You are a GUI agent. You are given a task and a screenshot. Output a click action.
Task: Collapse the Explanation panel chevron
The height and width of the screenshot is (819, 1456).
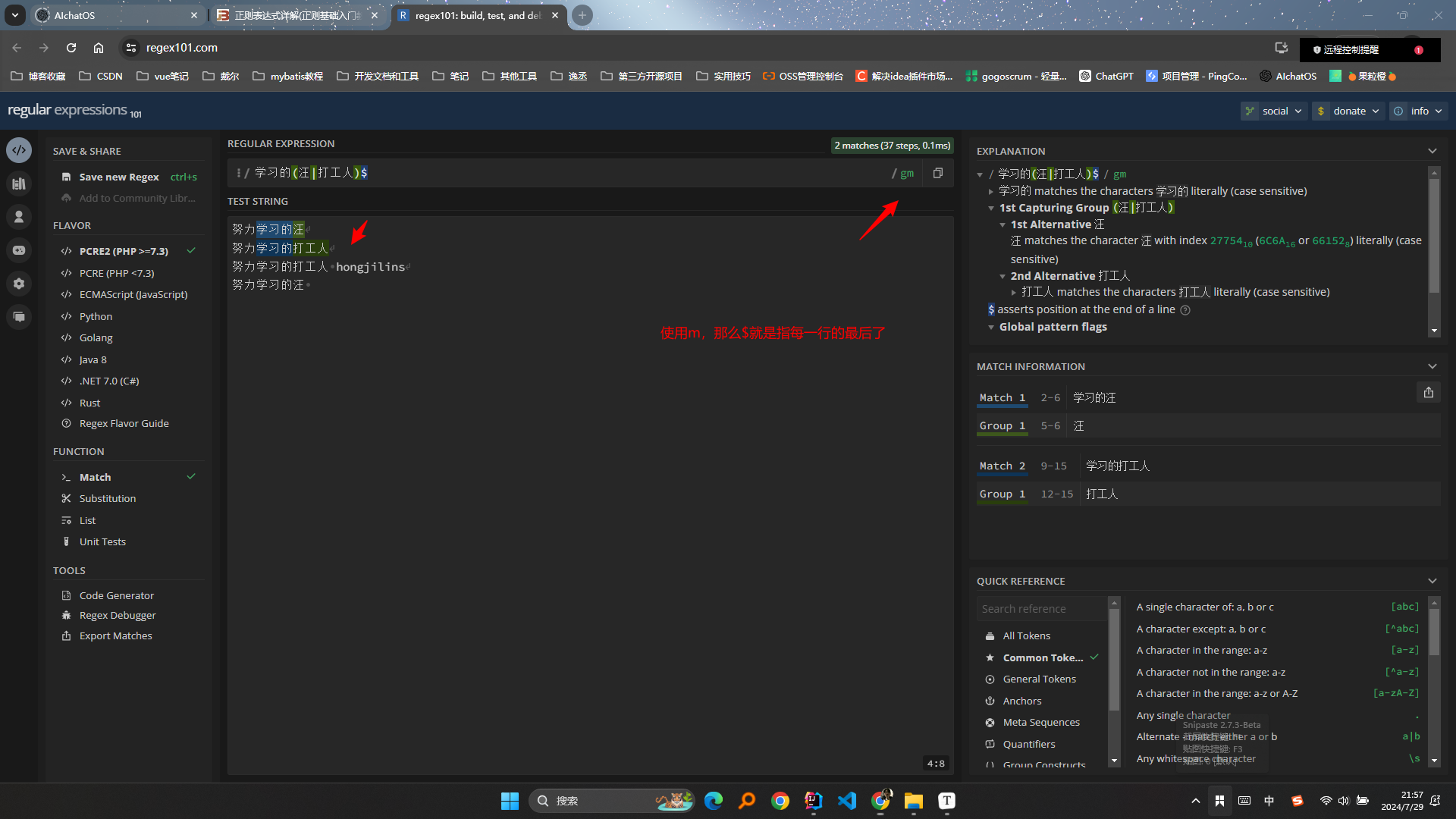1432,151
